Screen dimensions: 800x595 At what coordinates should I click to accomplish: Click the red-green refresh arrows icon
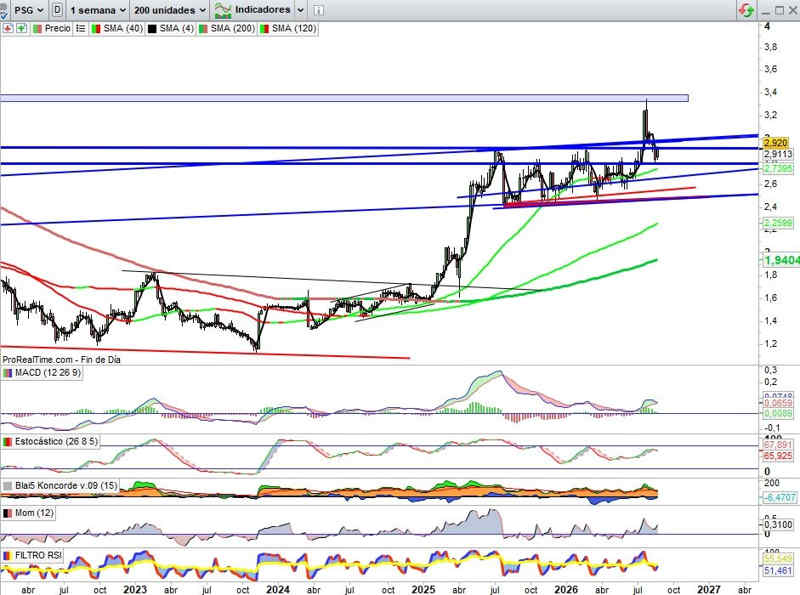point(746,10)
